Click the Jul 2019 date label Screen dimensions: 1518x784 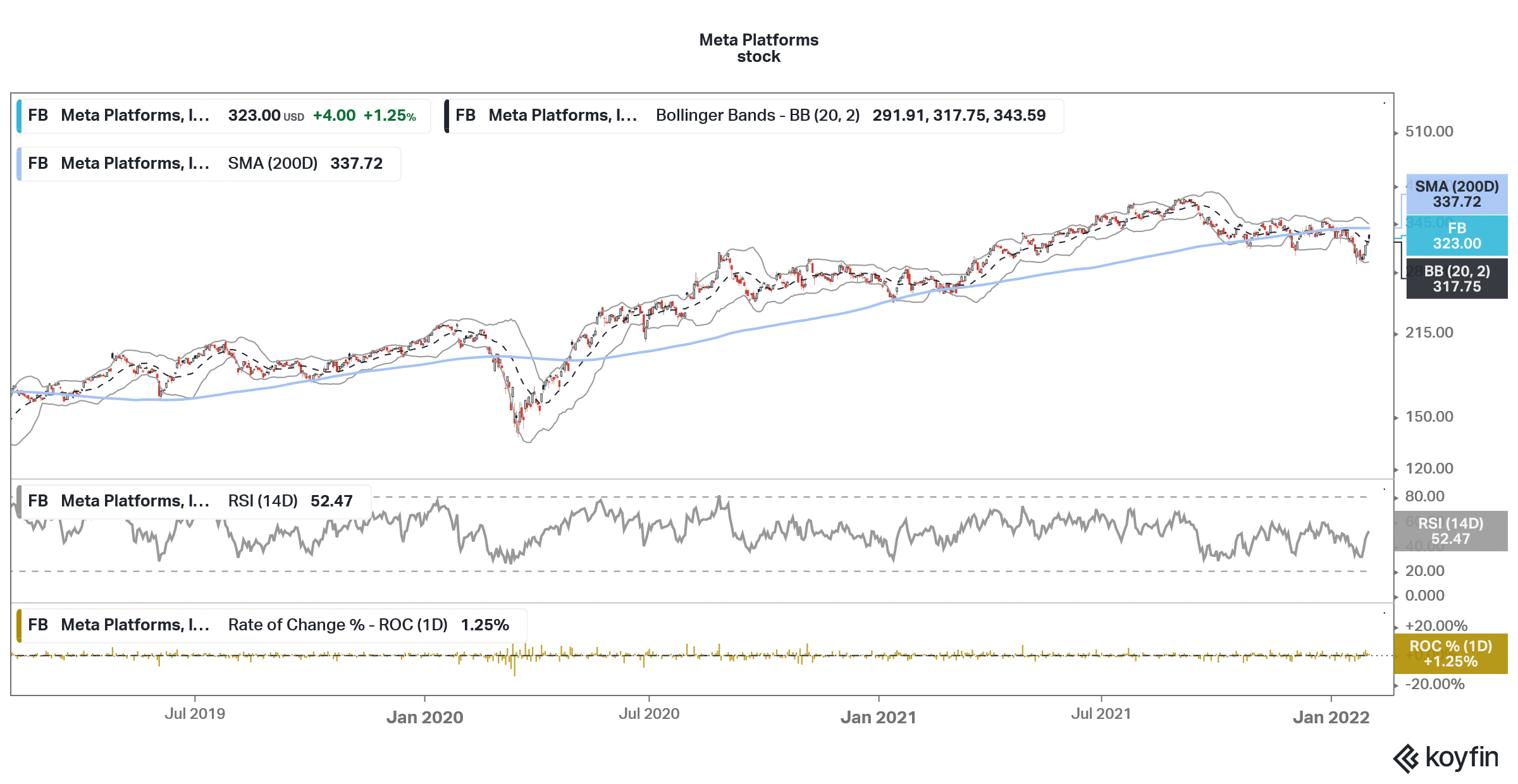click(195, 714)
